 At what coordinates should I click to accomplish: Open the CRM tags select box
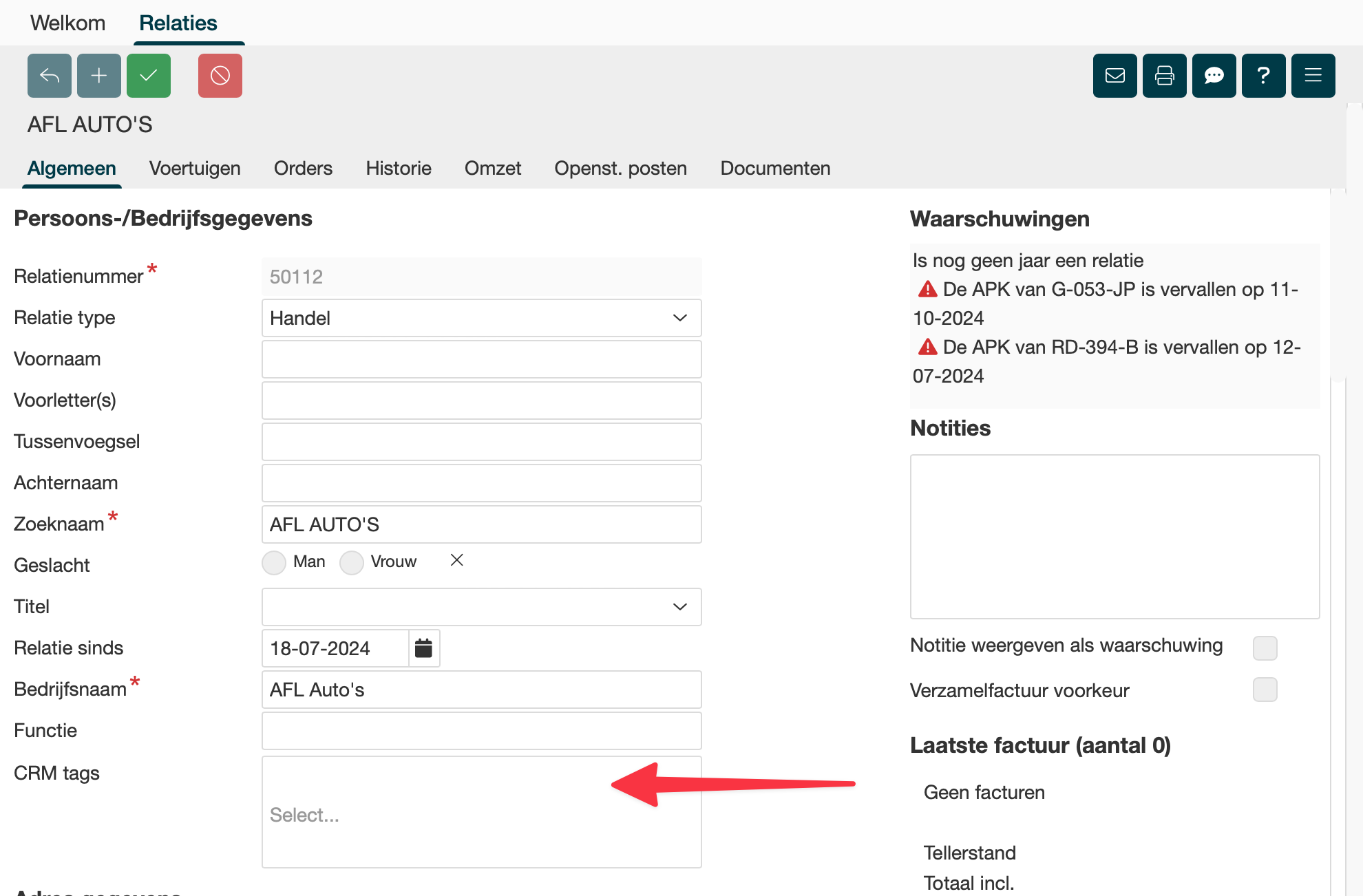click(x=481, y=814)
